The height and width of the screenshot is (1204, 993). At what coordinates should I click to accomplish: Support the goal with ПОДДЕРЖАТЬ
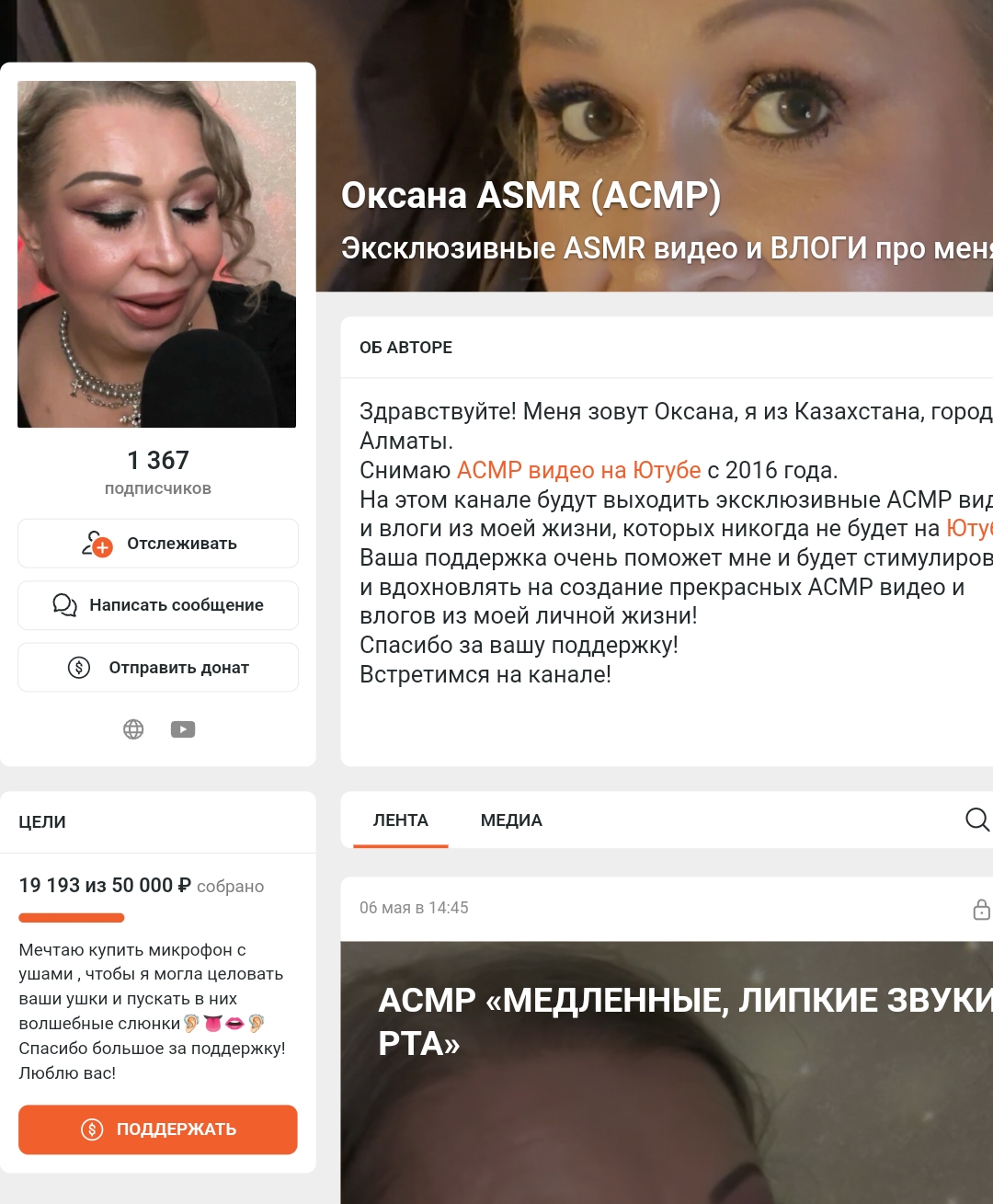(158, 1129)
